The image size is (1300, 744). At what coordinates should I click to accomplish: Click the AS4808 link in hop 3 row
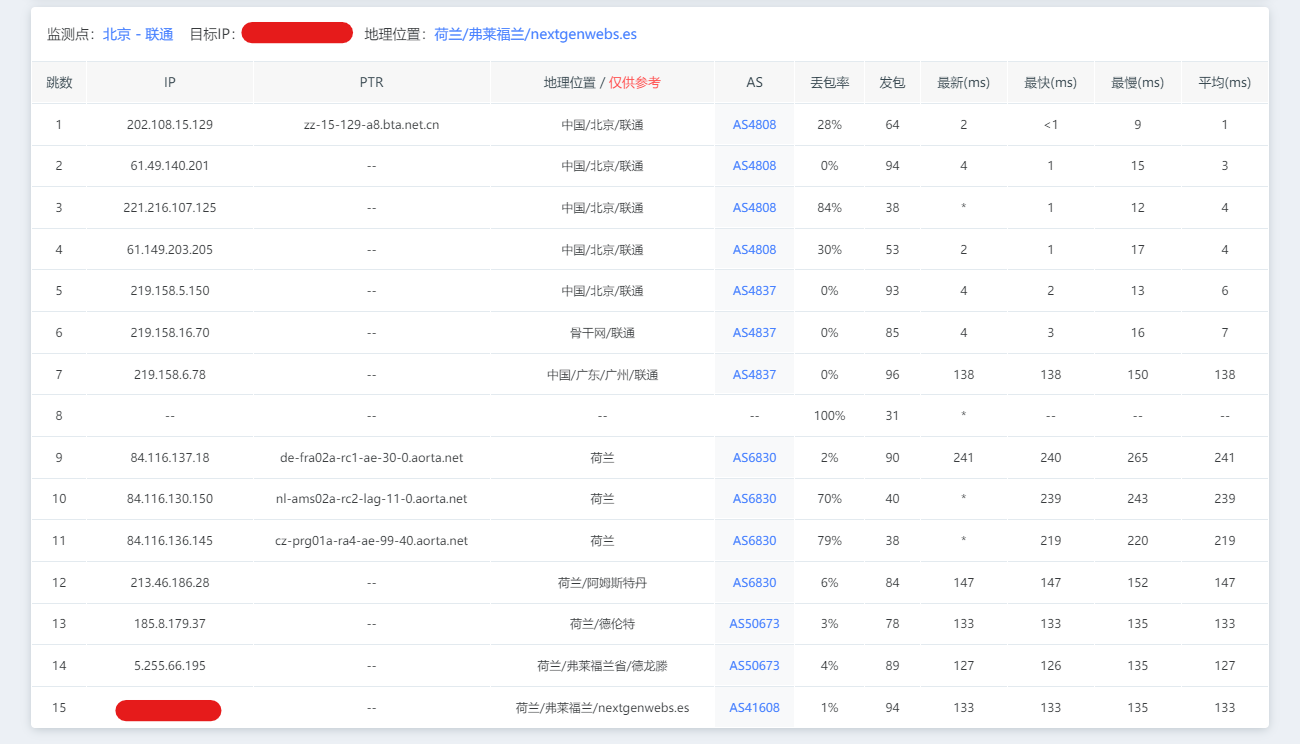[x=754, y=208]
